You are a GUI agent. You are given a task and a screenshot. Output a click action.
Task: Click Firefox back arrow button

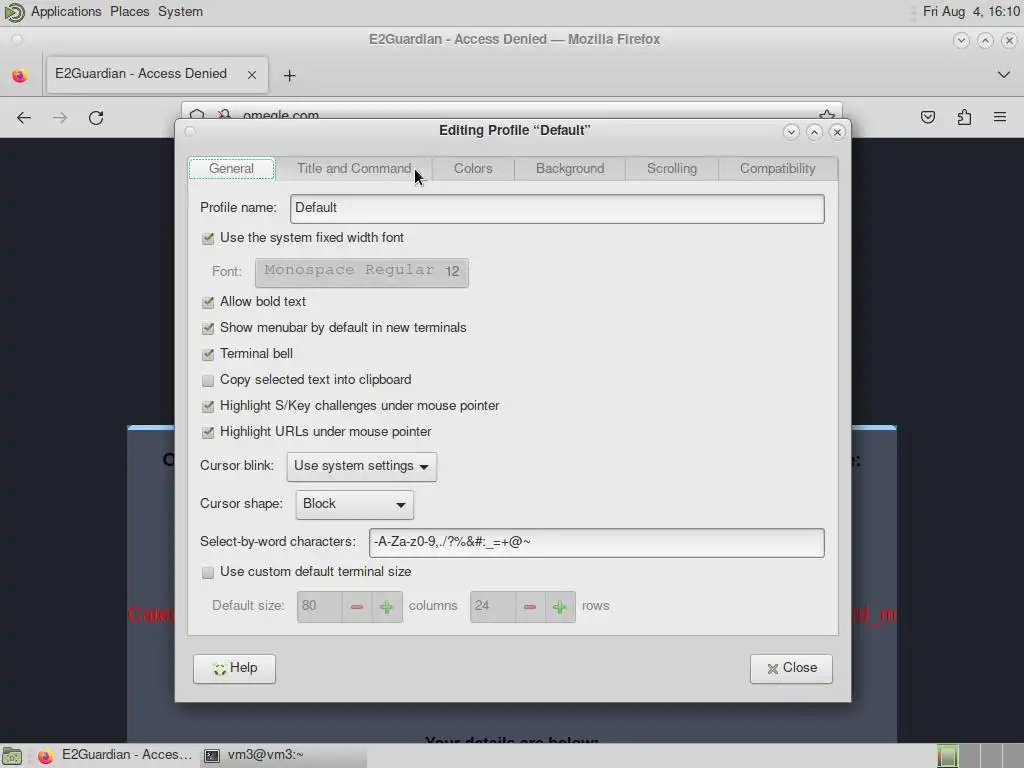tap(24, 118)
